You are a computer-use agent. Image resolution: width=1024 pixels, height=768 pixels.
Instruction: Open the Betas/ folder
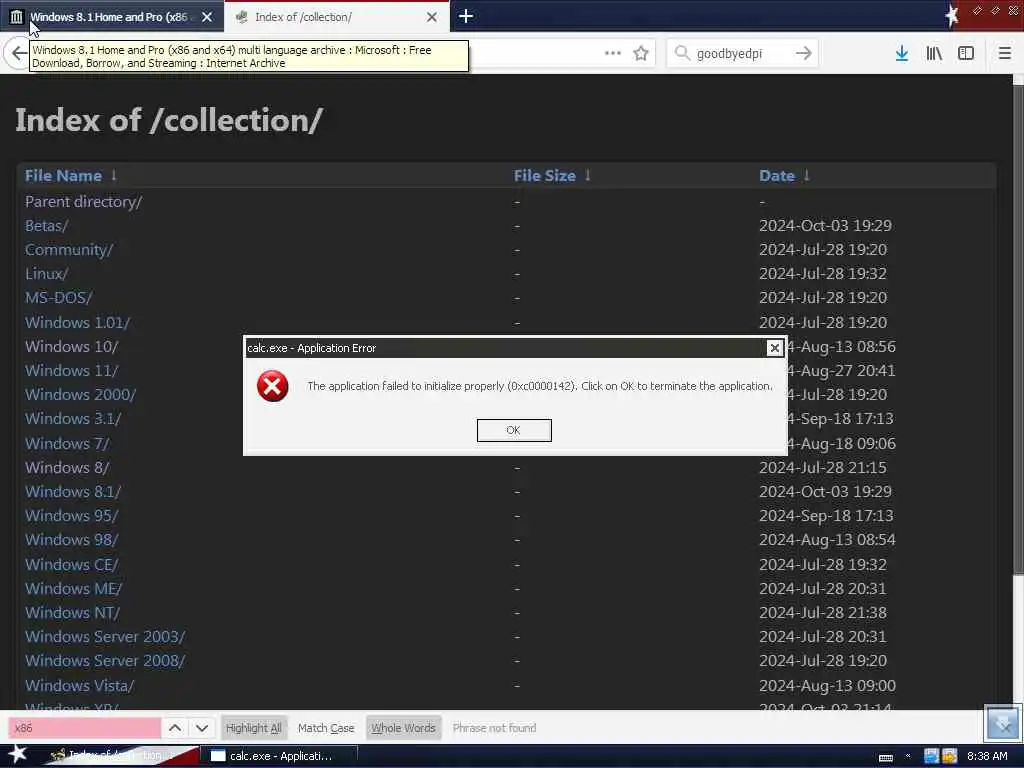coord(46,226)
